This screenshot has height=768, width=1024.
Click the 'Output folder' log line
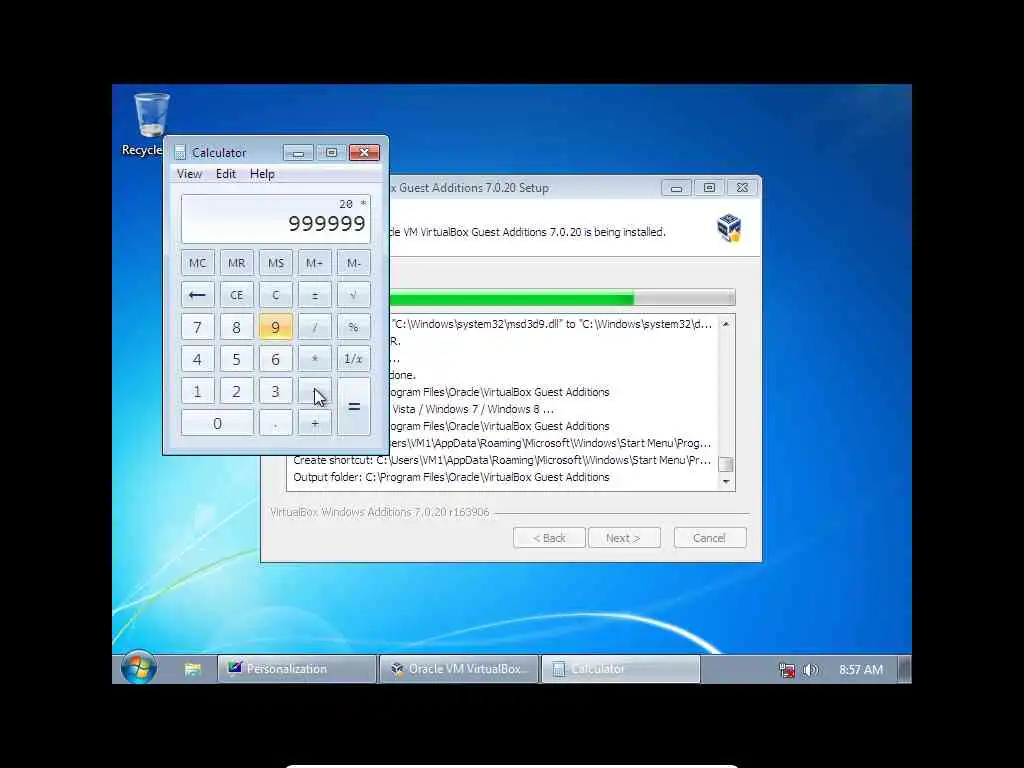point(451,477)
